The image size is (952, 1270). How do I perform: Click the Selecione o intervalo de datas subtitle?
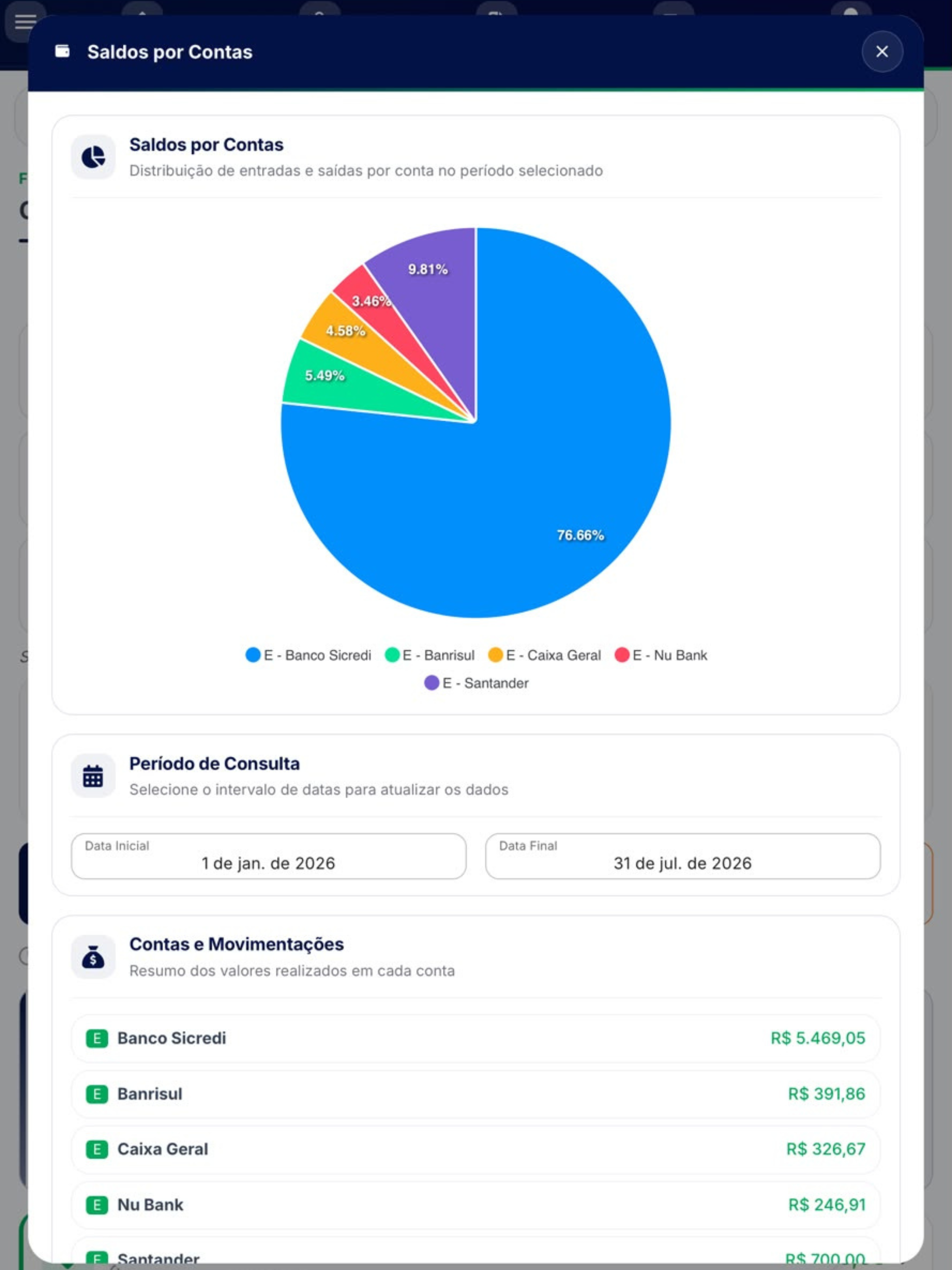319,790
